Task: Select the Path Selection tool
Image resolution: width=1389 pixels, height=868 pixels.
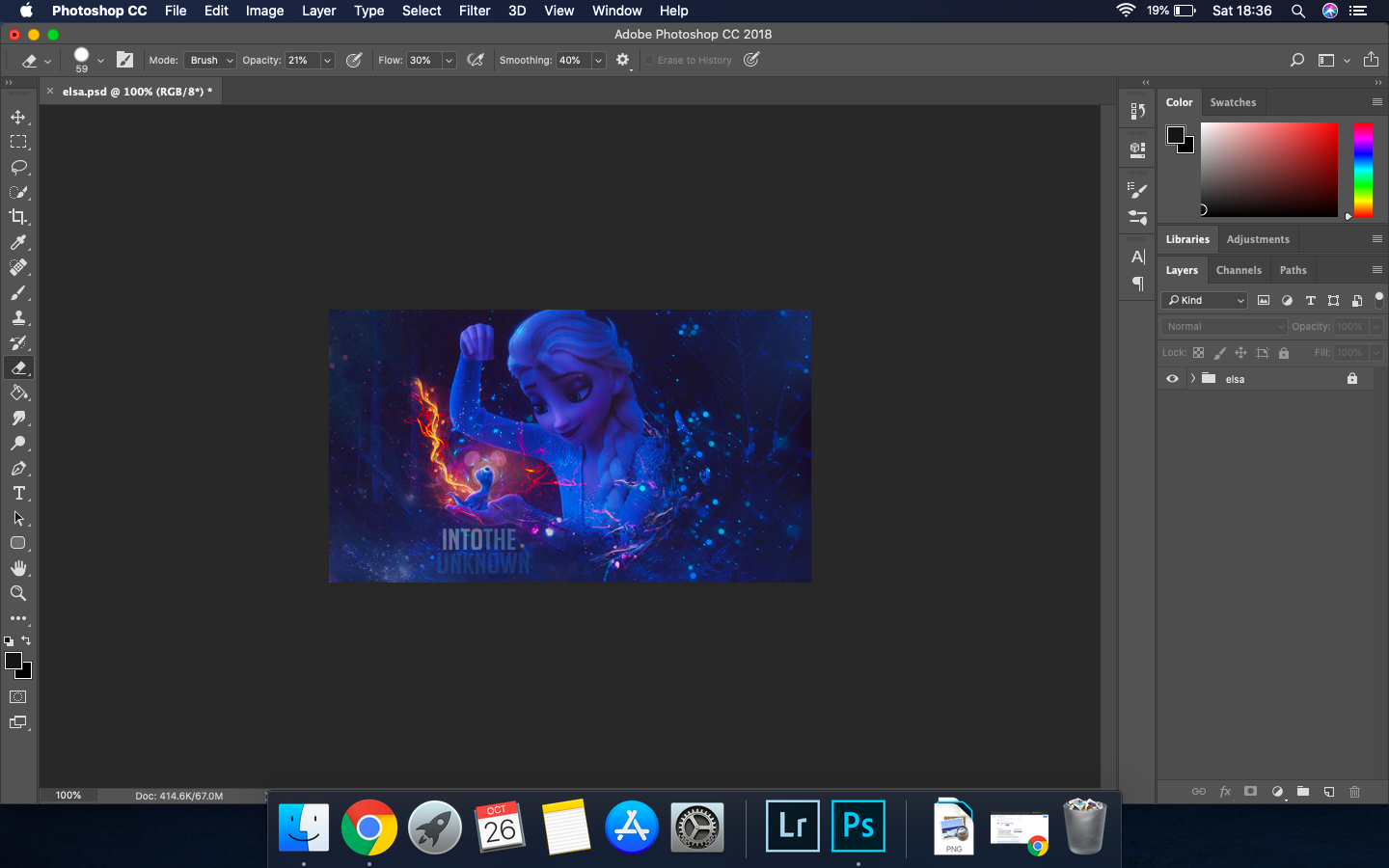Action: [x=18, y=518]
